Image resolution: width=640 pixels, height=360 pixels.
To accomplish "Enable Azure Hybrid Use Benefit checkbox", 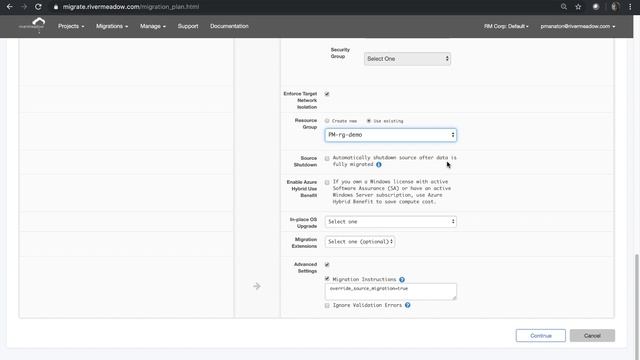I will [327, 182].
